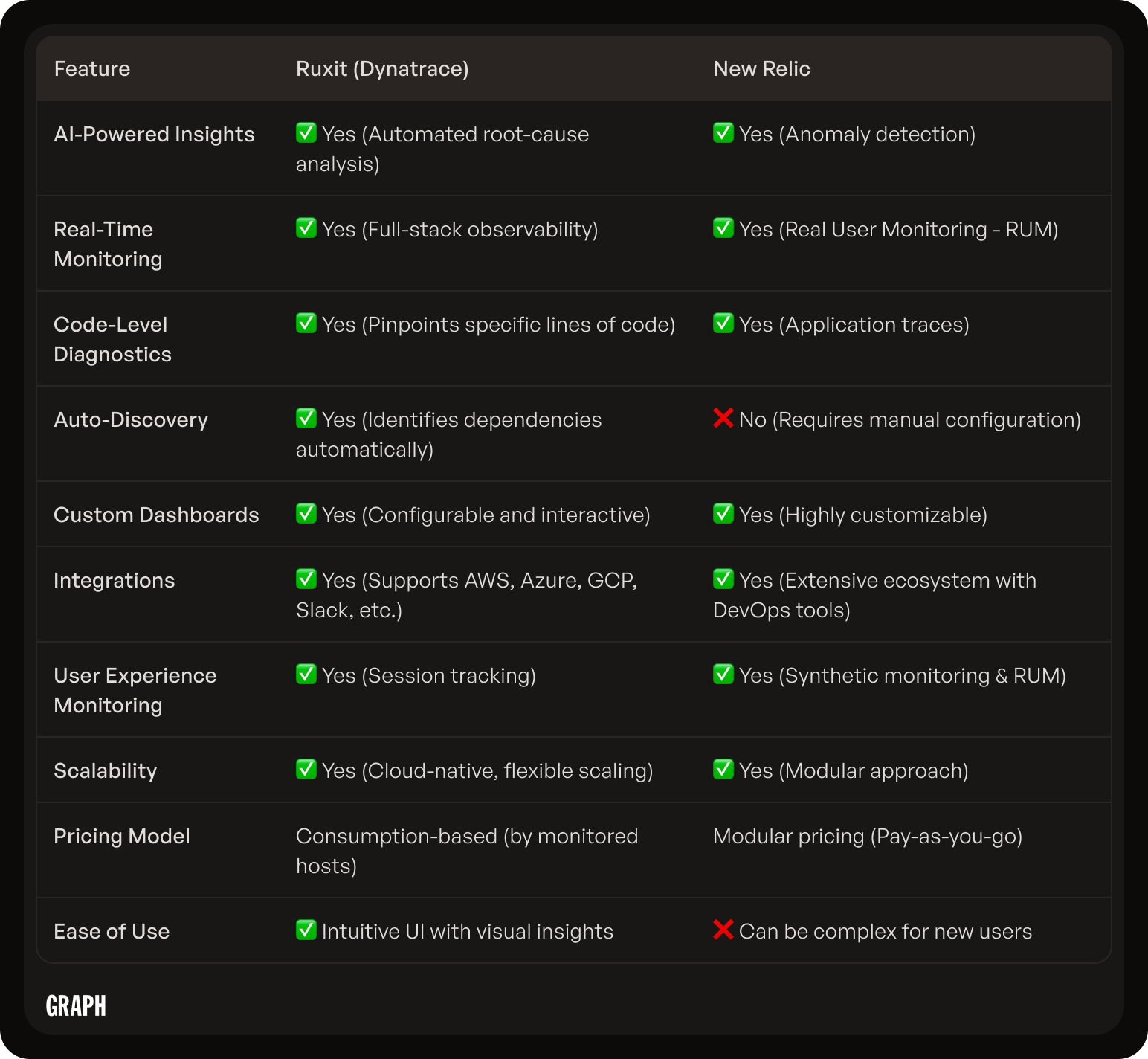Click the green check beside Configurable and interactive
Viewport: 1148px width, 1059px height.
click(306, 513)
